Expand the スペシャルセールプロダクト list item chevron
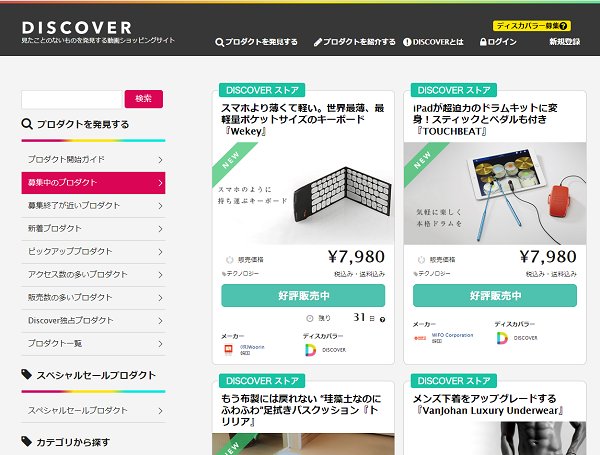The image size is (600, 455). [160, 411]
